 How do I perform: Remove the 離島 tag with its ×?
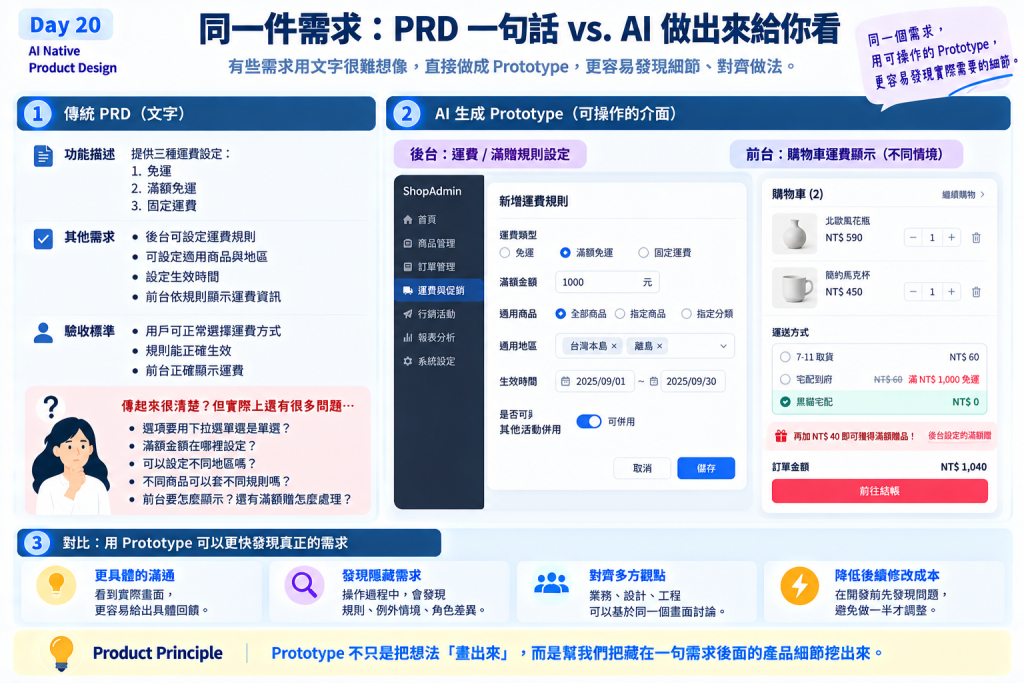(660, 346)
